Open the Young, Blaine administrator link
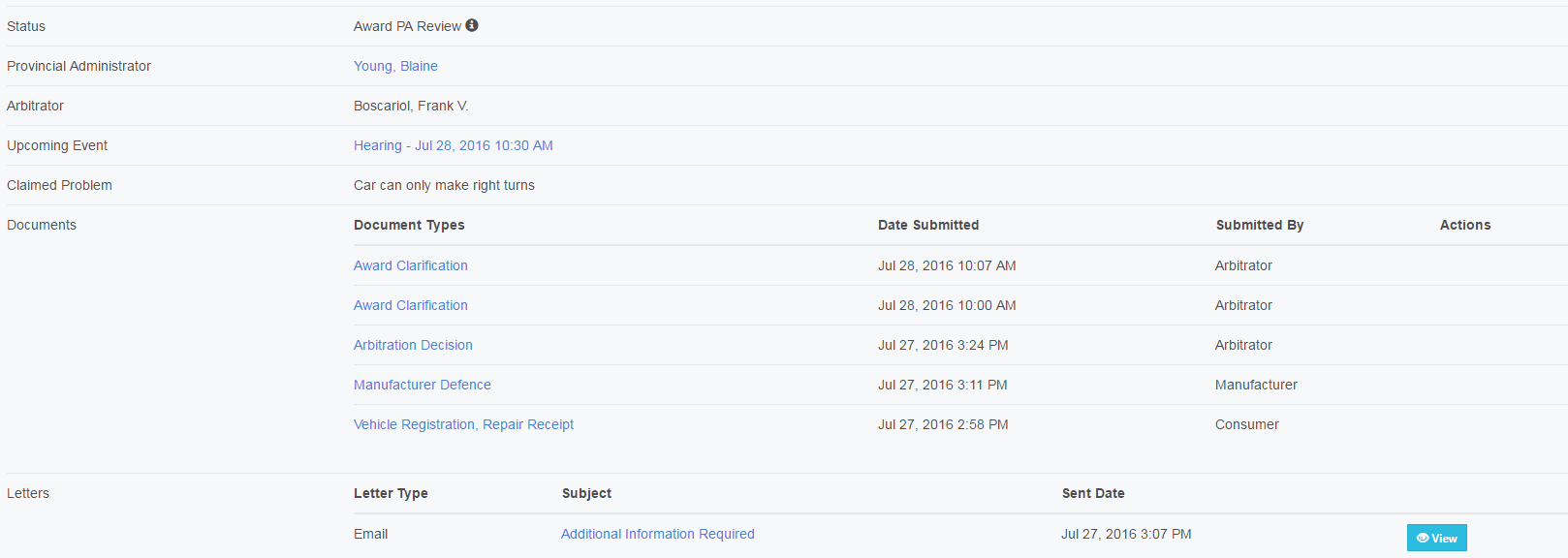The width and height of the screenshot is (1568, 558). 395,66
